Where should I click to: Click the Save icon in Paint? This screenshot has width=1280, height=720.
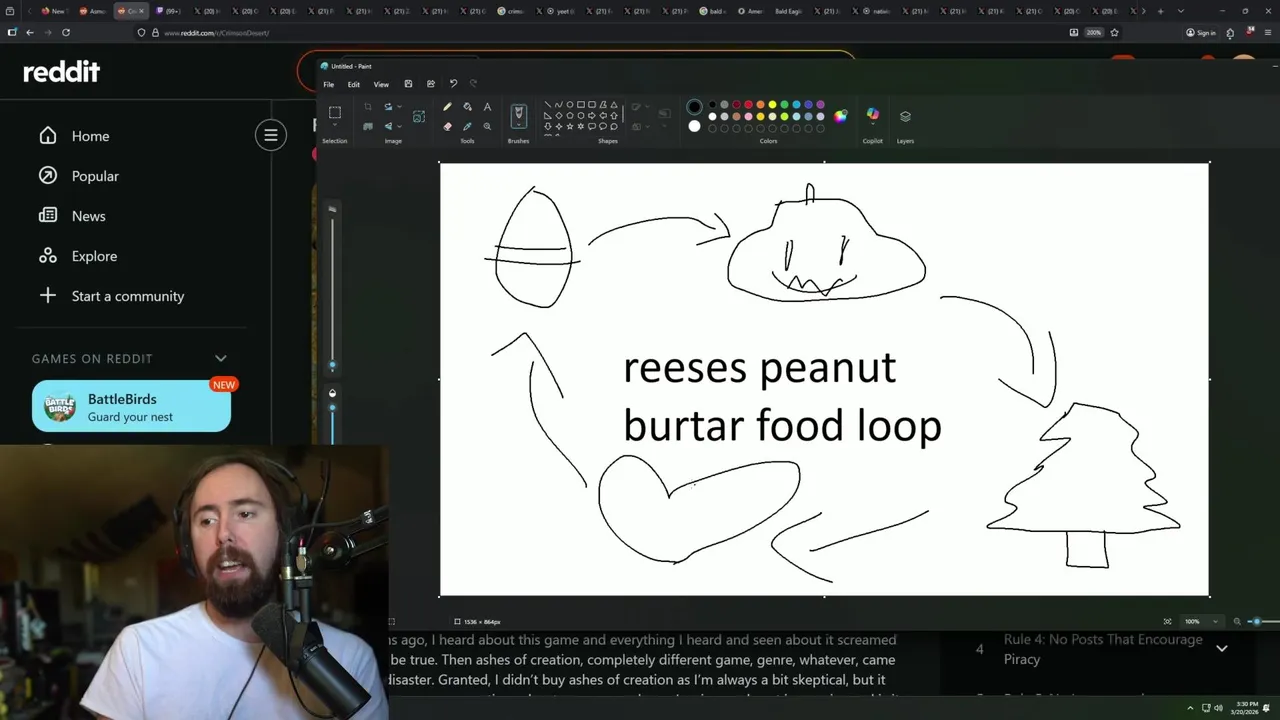point(408,84)
